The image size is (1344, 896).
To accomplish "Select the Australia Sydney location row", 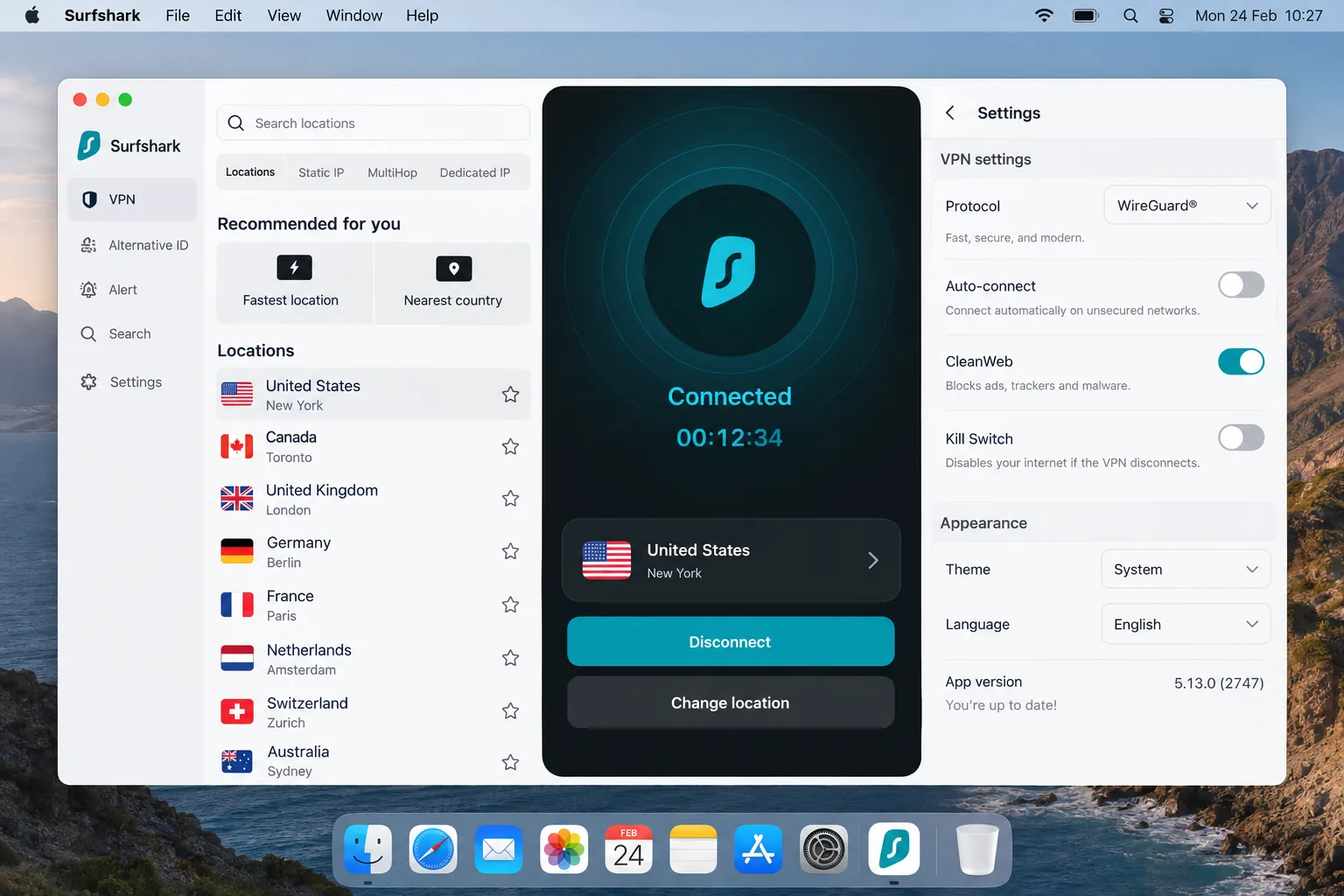I will pos(374,761).
